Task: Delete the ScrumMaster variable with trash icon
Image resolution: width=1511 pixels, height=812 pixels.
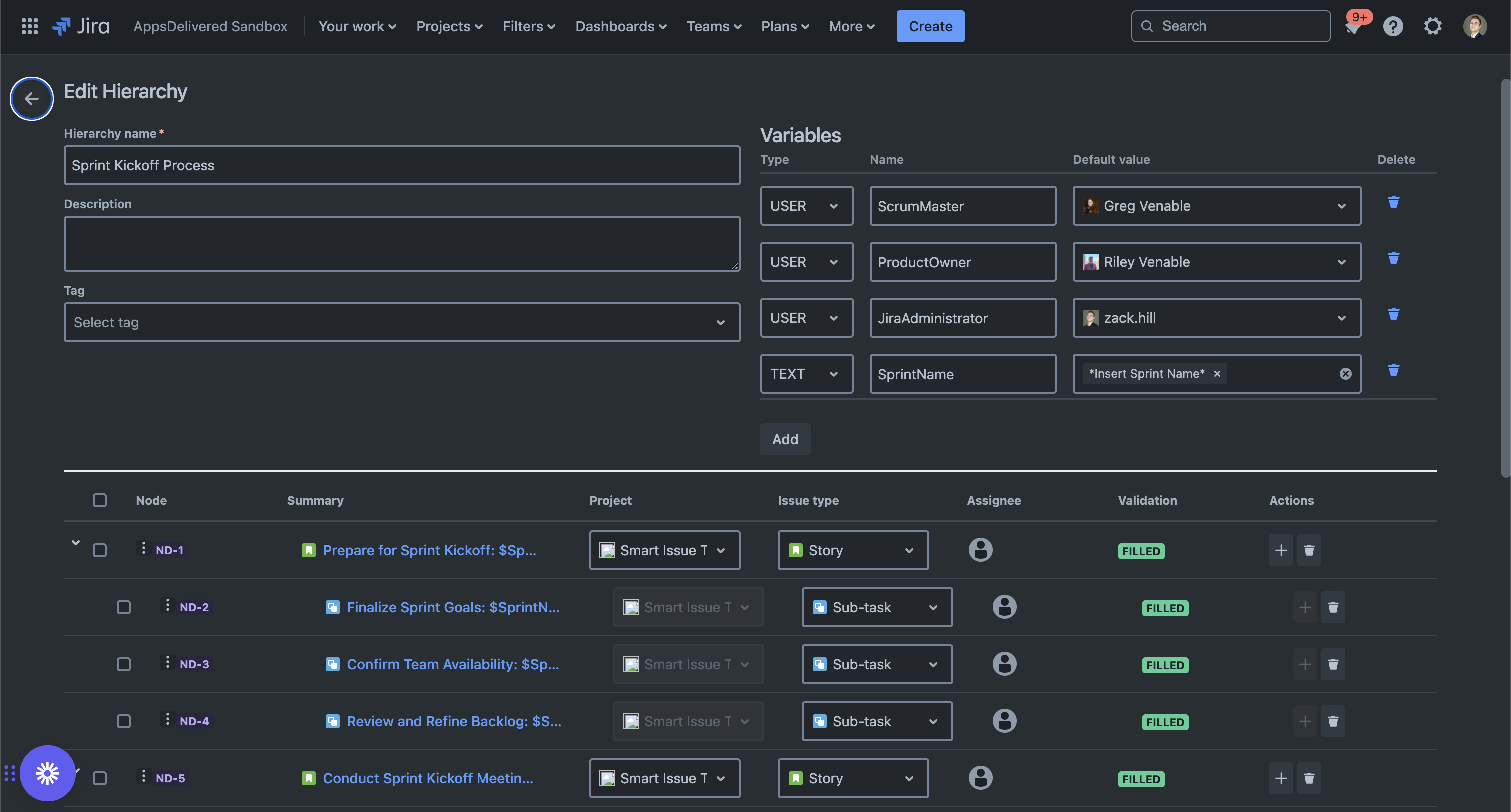Action: 1393,202
